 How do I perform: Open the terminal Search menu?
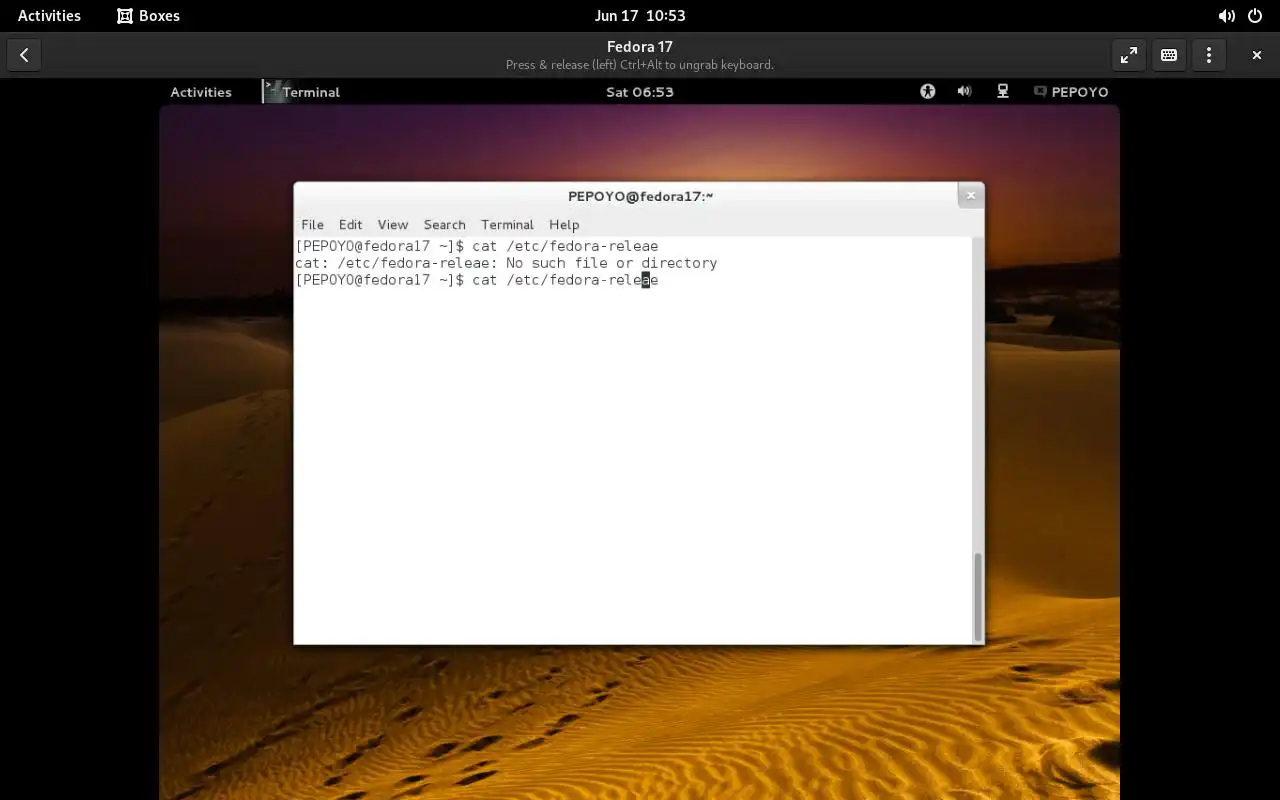click(444, 224)
